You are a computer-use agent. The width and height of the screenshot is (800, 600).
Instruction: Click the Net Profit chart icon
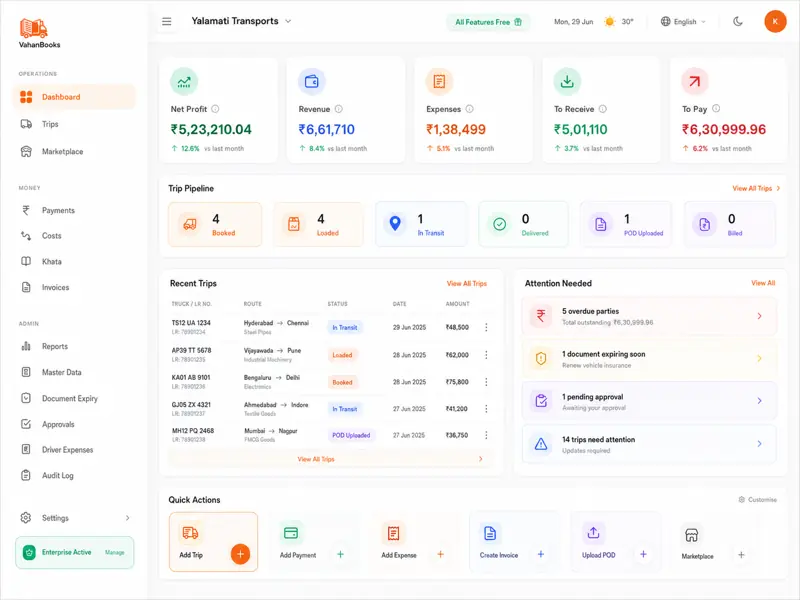click(x=184, y=82)
